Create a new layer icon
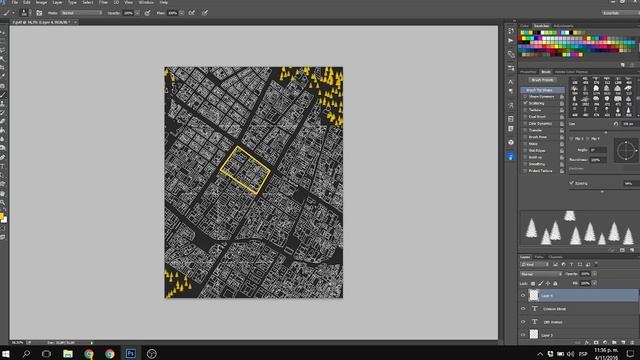The image size is (640, 360). point(623,342)
